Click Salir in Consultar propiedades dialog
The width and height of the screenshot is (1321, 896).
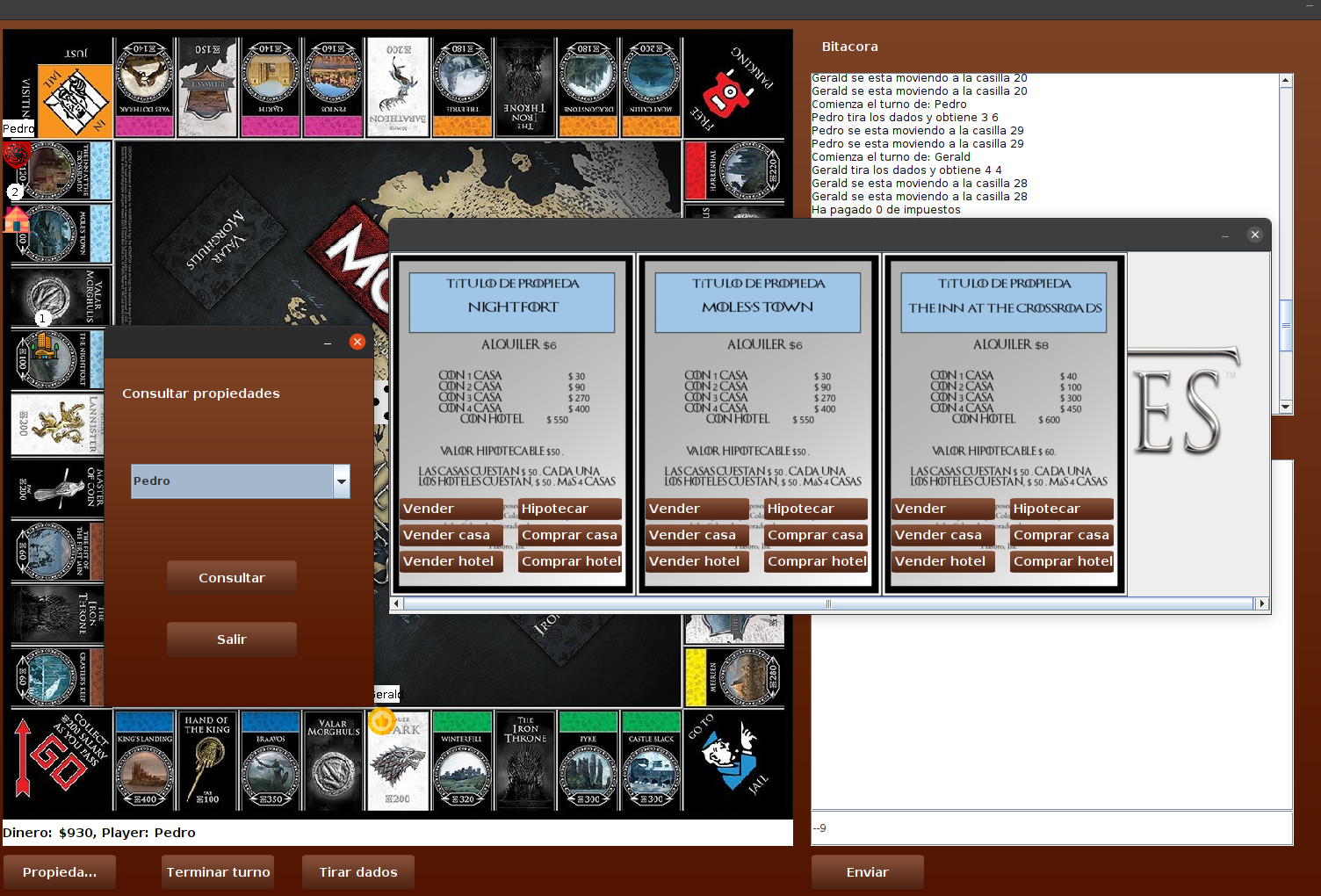click(232, 639)
